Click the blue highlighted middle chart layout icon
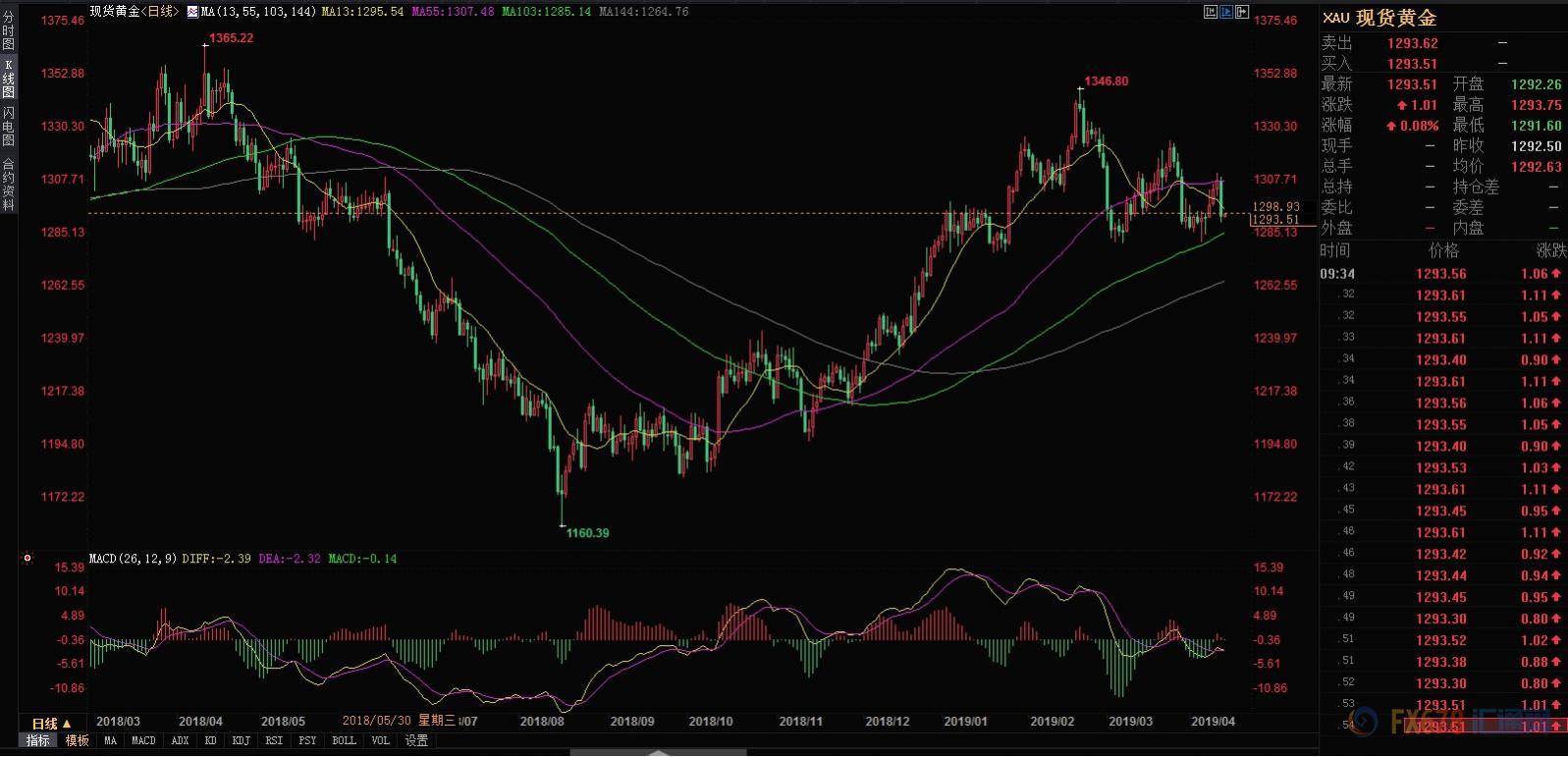The height and width of the screenshot is (757, 1568). tap(1226, 12)
